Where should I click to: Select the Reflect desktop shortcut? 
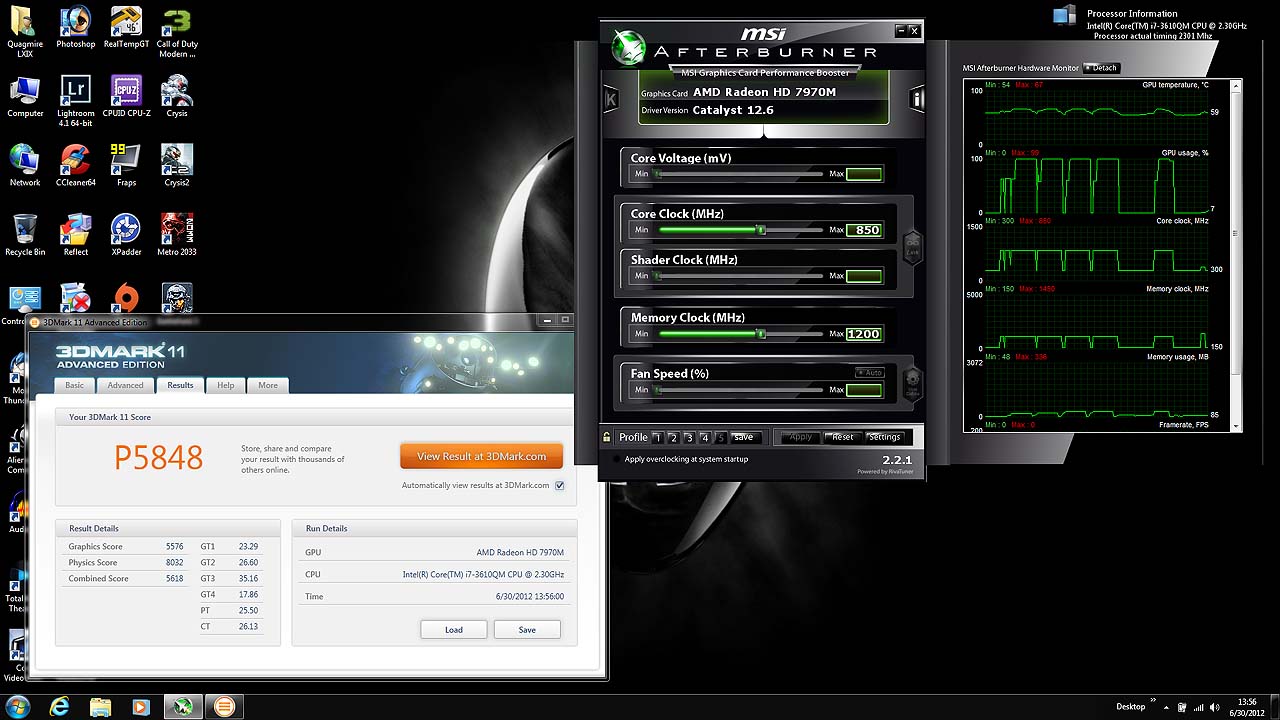click(75, 235)
